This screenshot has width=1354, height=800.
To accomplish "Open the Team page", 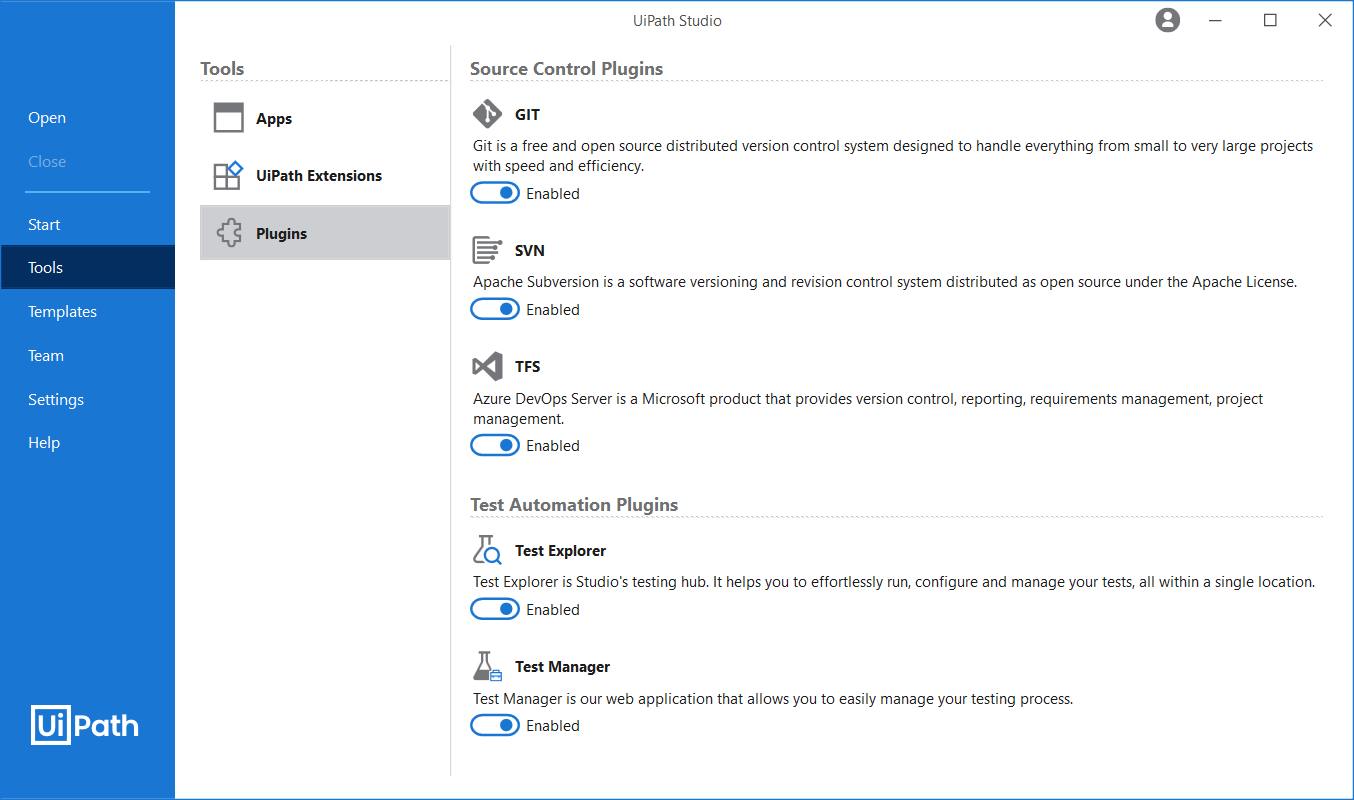I will click(x=46, y=355).
